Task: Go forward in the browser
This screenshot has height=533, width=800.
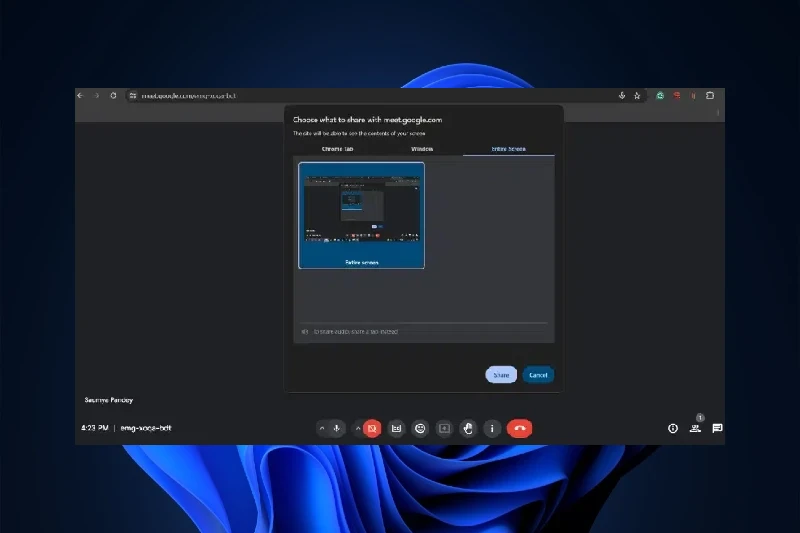Action: 97,95
